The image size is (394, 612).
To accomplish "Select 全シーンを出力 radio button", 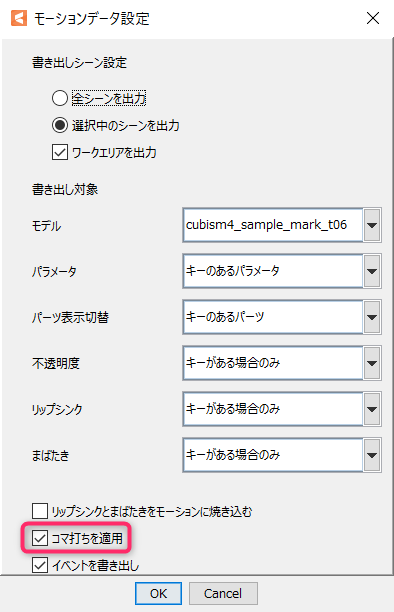I will [x=60, y=98].
